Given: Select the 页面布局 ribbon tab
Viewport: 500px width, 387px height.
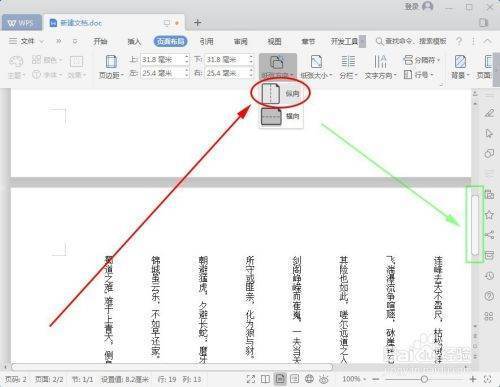Looking at the screenshot, I should coord(170,41).
